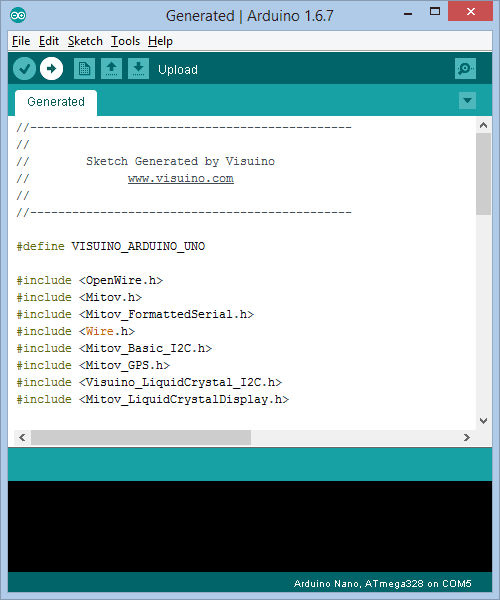This screenshot has width=500, height=600.
Task: Create a new sketch via page icon
Action: 85,69
